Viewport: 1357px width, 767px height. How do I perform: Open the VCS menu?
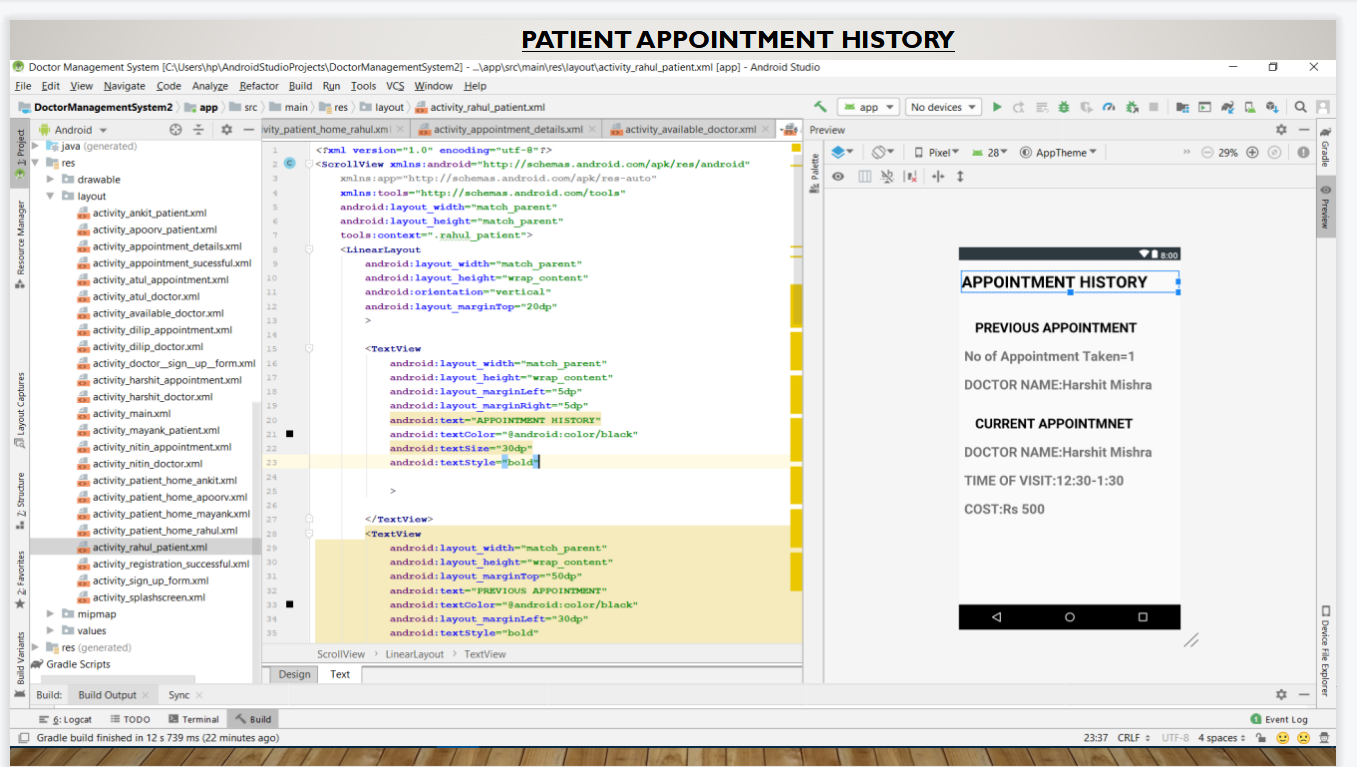pos(395,86)
